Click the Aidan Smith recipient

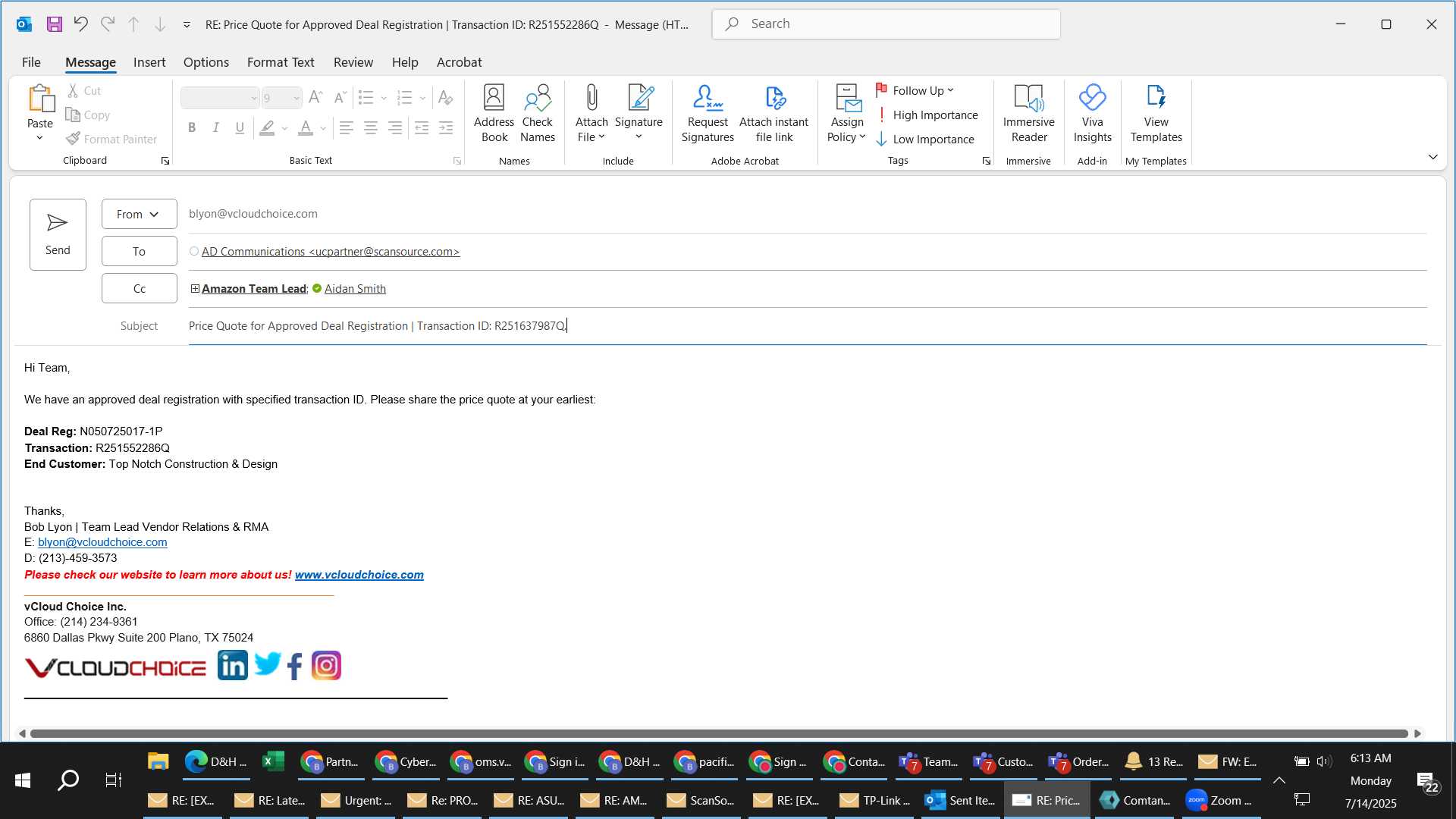[x=355, y=288]
